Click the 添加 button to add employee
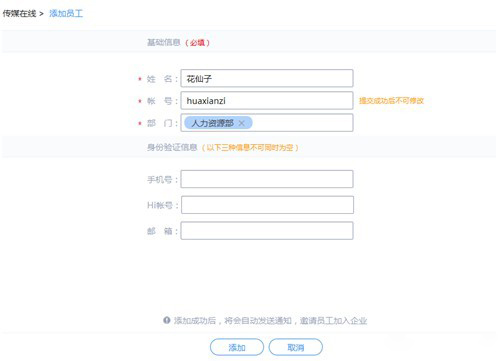The height and width of the screenshot is (361, 498). (x=237, y=347)
